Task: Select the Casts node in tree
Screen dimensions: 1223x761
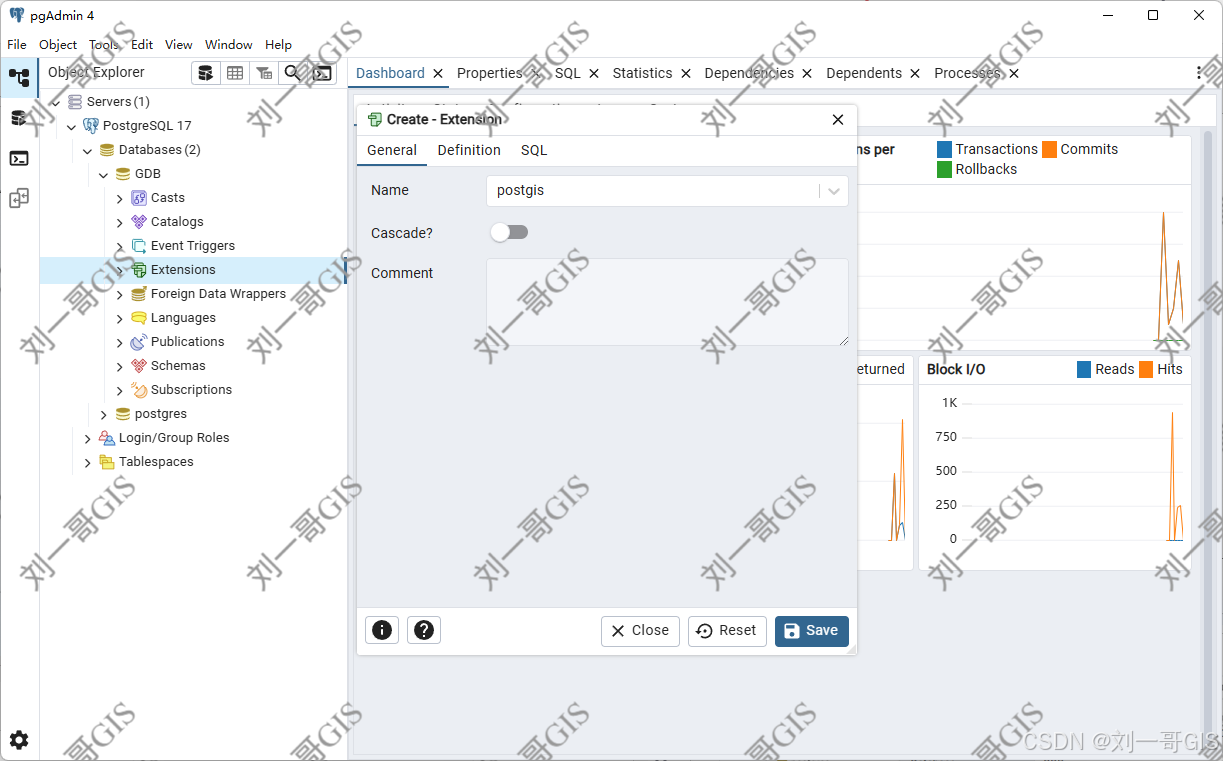Action: [x=168, y=198]
